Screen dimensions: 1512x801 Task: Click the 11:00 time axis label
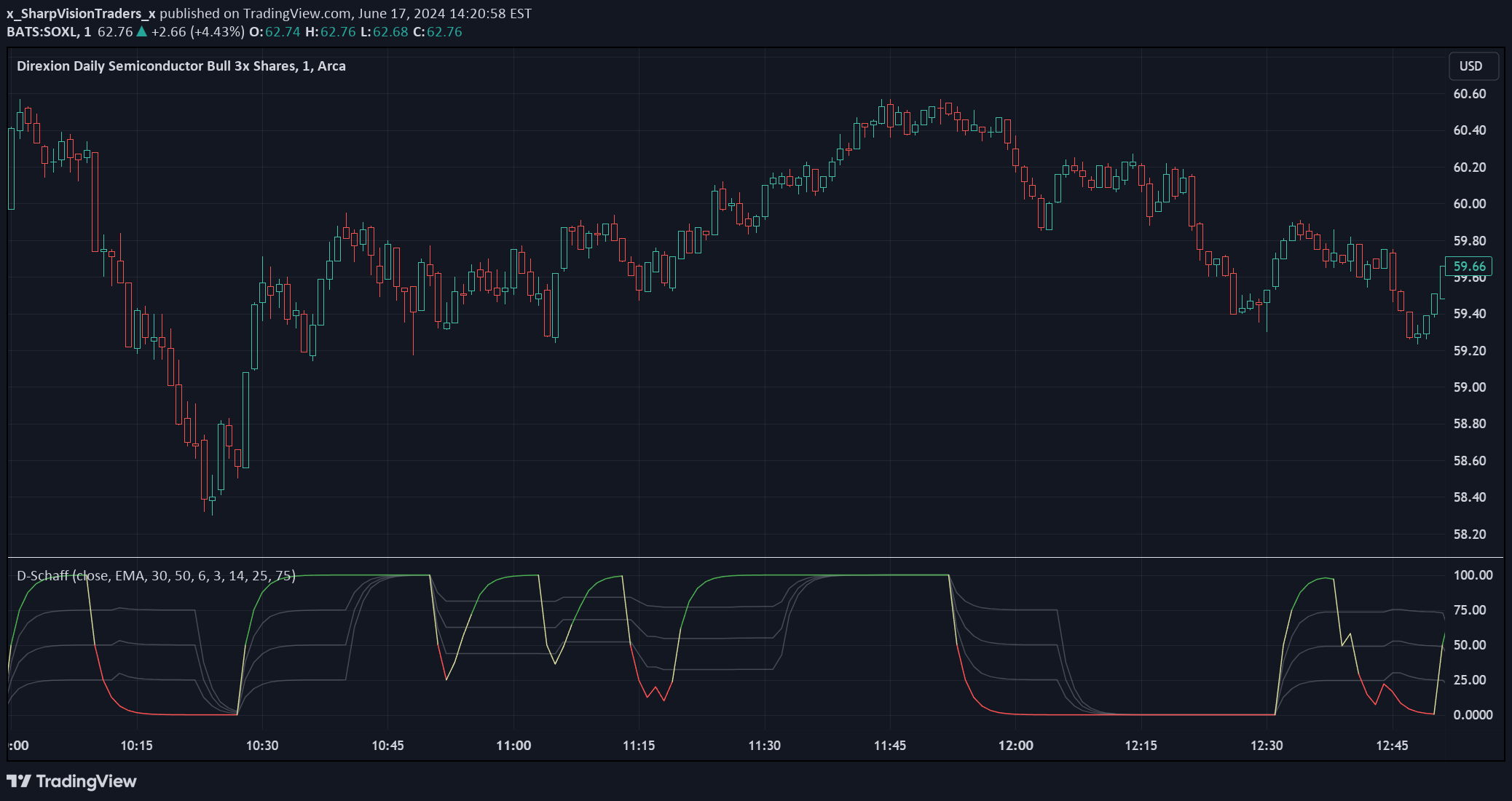pyautogui.click(x=513, y=746)
